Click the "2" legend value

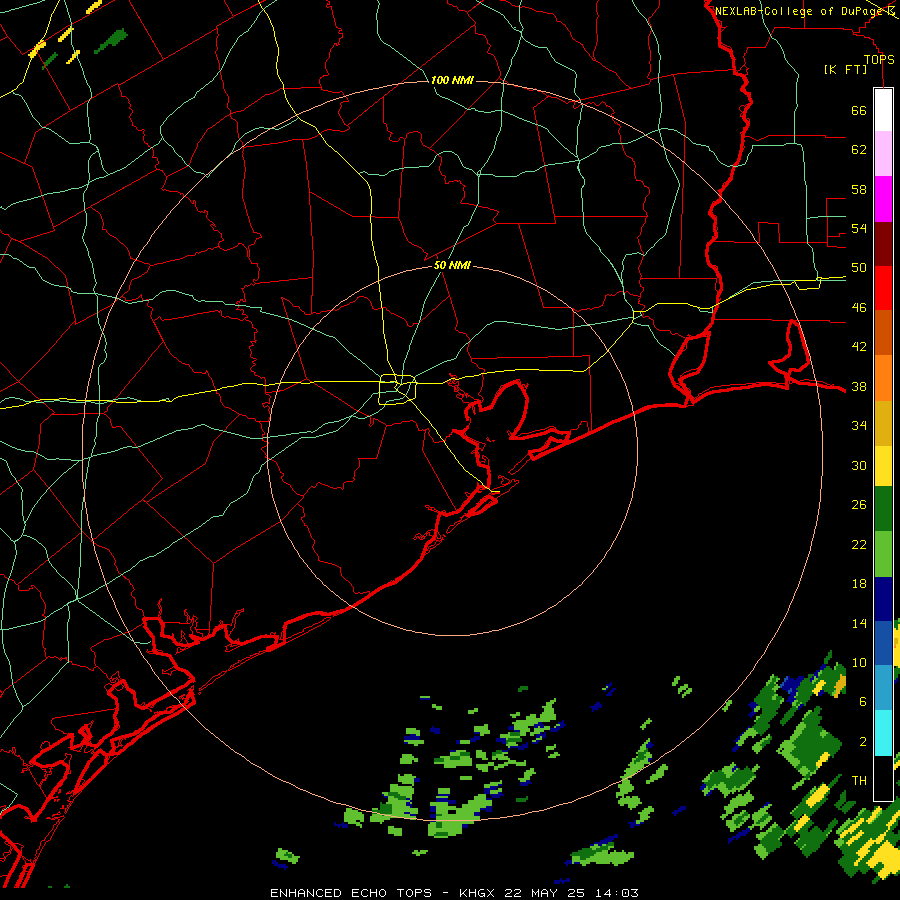(x=863, y=742)
